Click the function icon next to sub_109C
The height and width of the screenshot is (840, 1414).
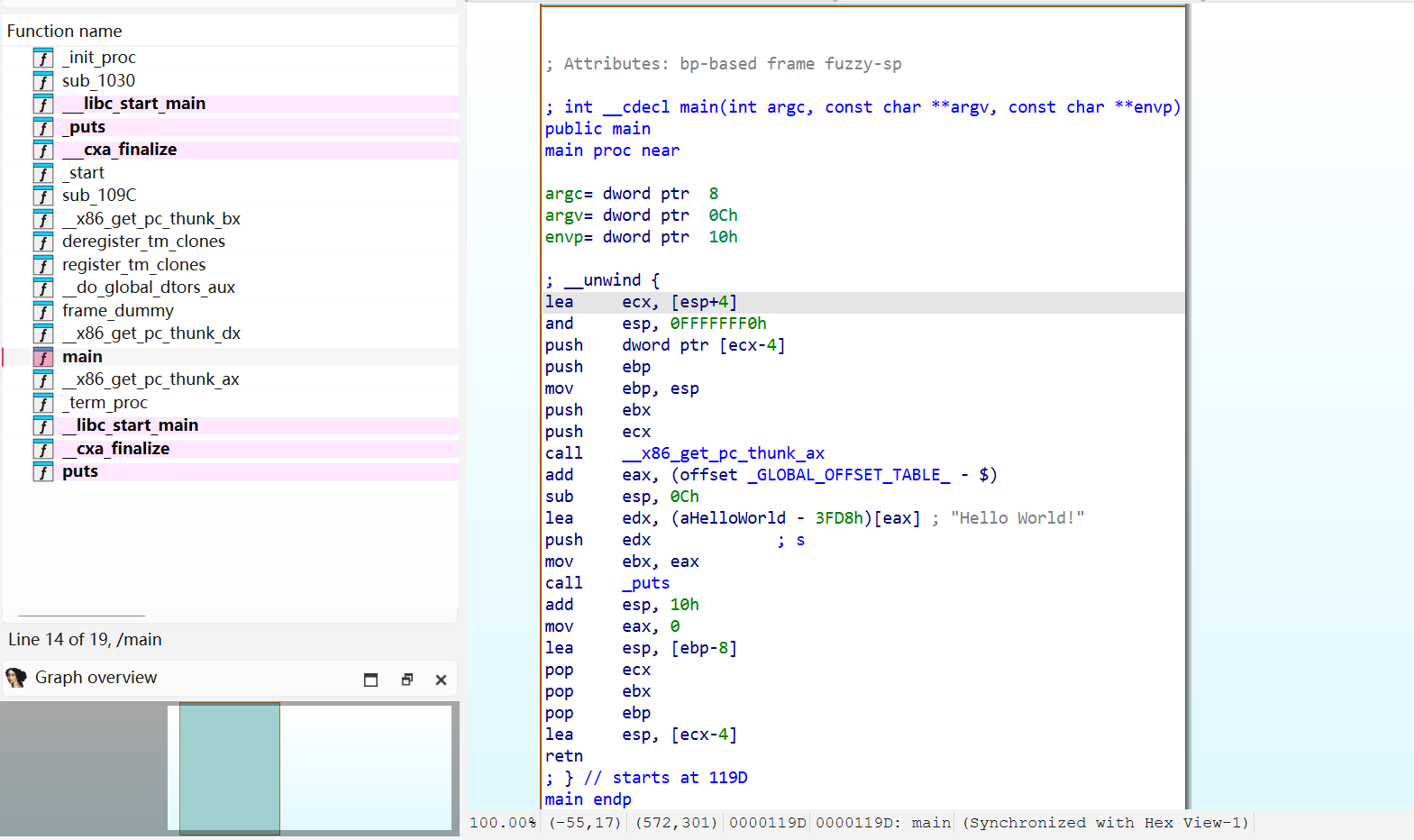pyautogui.click(x=43, y=196)
